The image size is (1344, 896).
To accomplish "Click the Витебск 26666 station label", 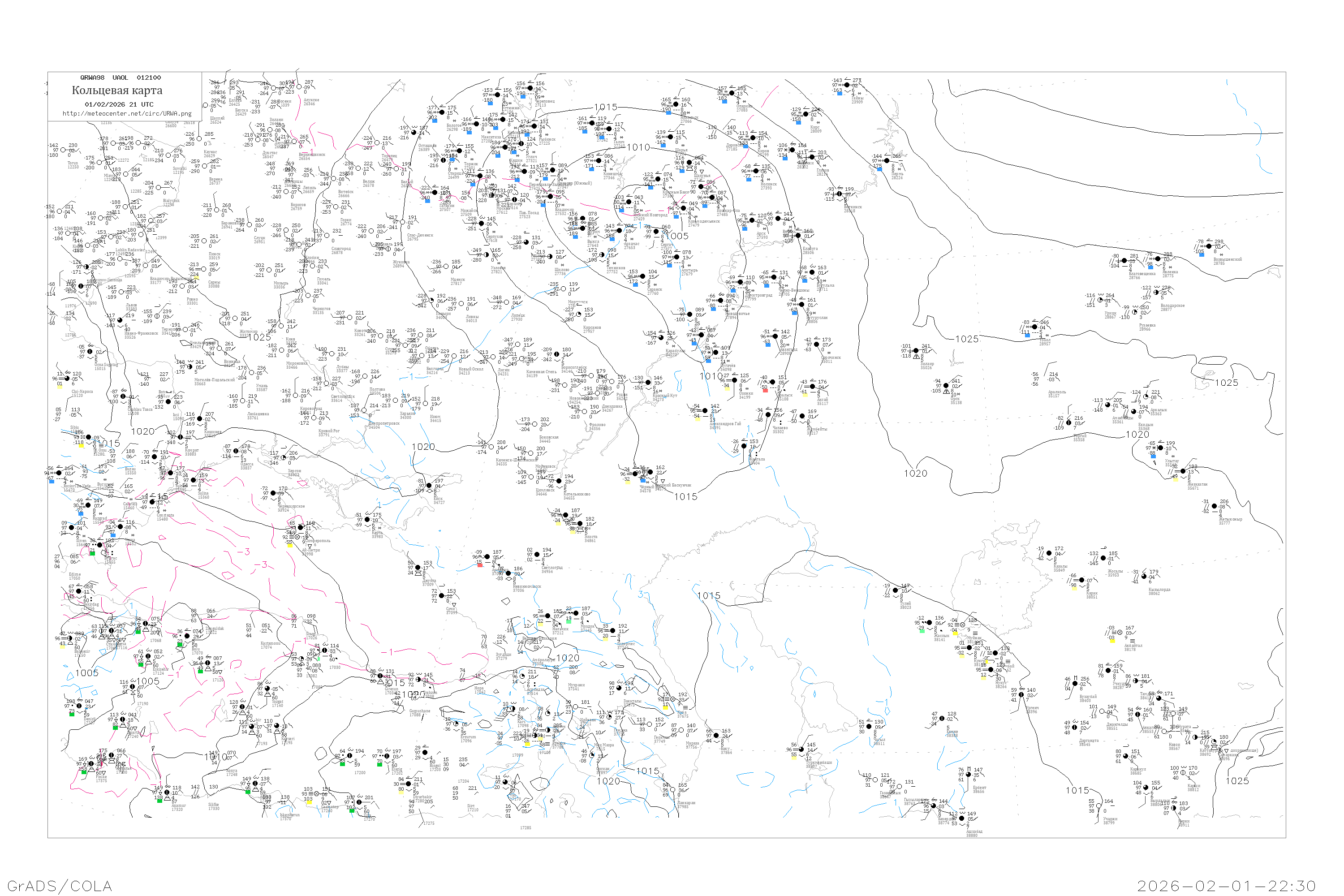I will (345, 194).
